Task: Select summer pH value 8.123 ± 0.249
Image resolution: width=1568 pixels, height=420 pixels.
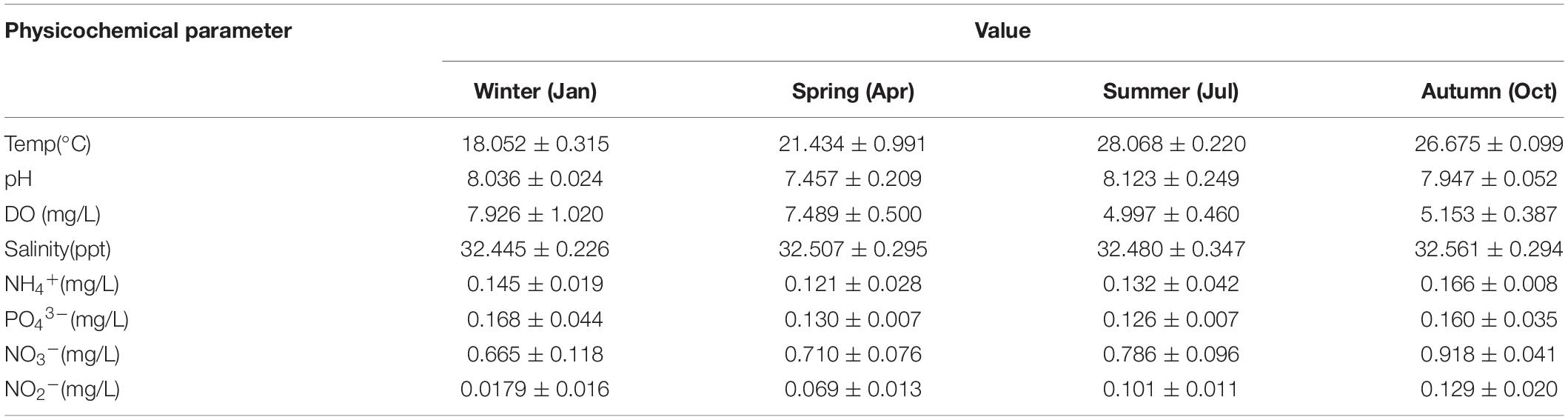Action: (x=1171, y=179)
